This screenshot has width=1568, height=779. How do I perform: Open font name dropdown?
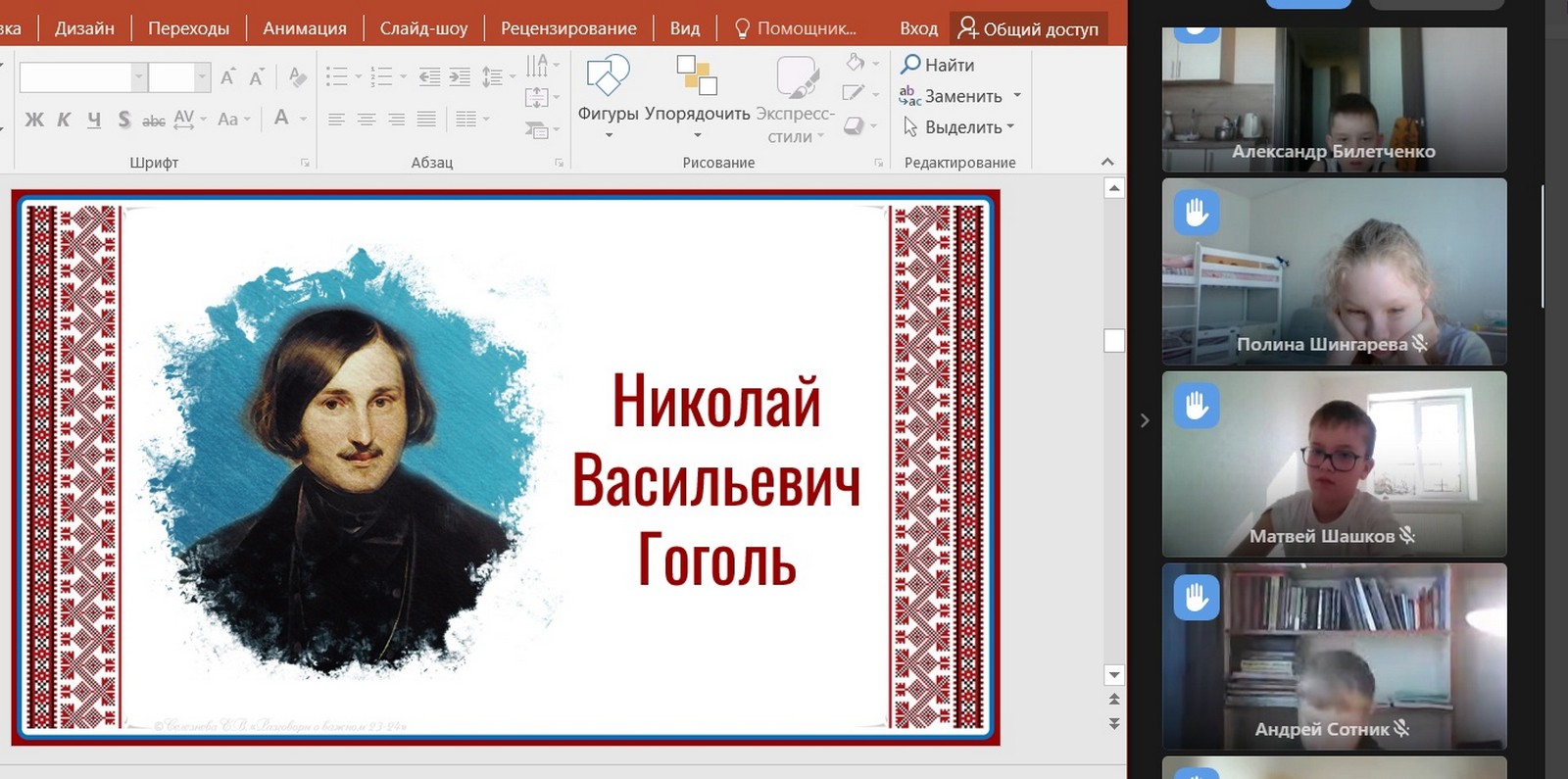click(139, 76)
